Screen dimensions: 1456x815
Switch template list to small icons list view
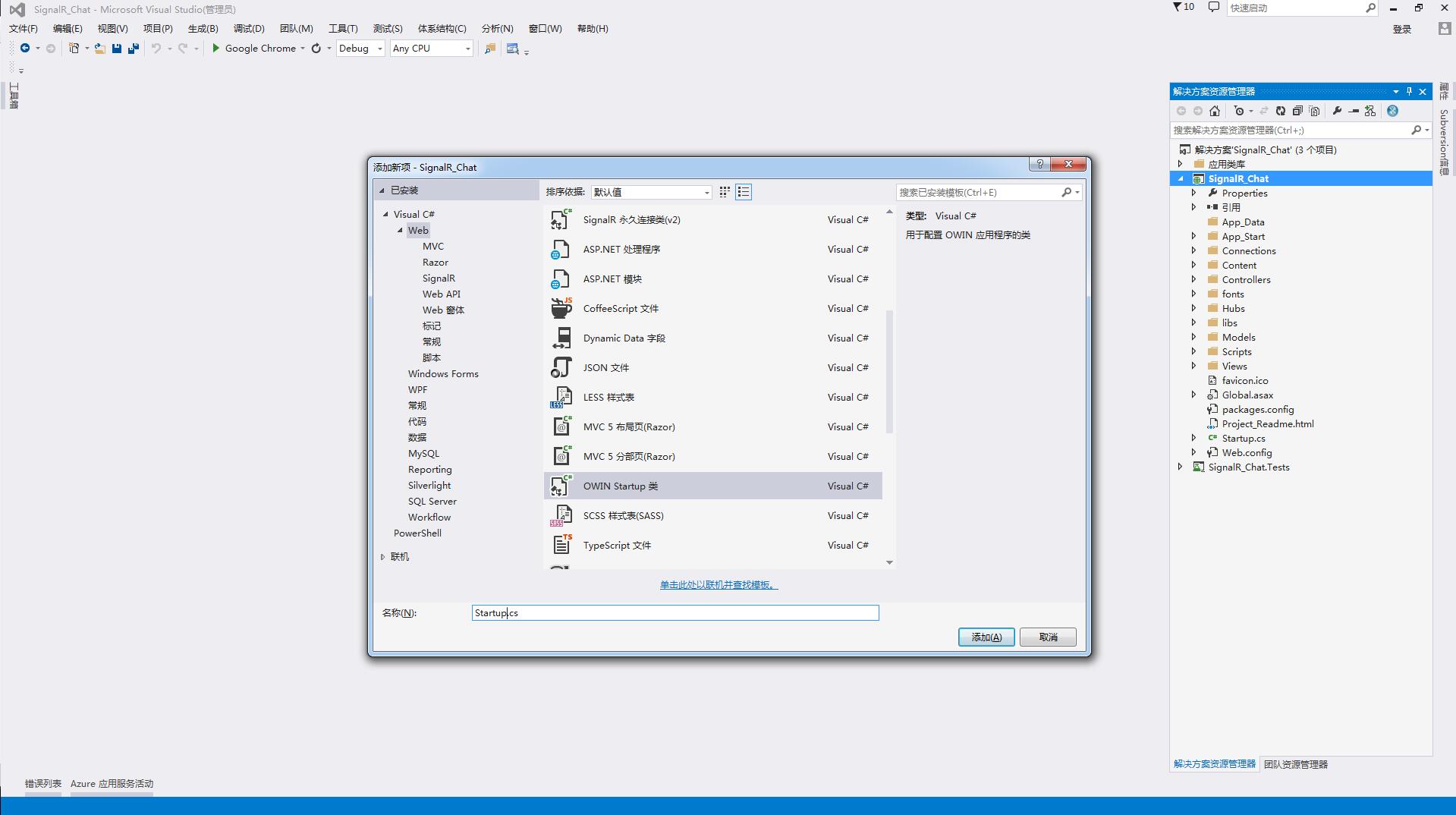coord(744,192)
